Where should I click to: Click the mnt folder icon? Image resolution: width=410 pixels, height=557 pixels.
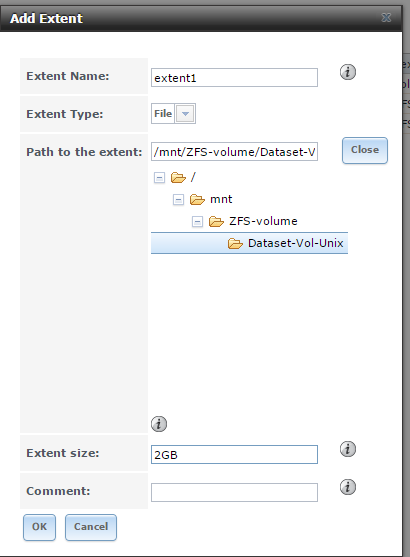(x=197, y=199)
